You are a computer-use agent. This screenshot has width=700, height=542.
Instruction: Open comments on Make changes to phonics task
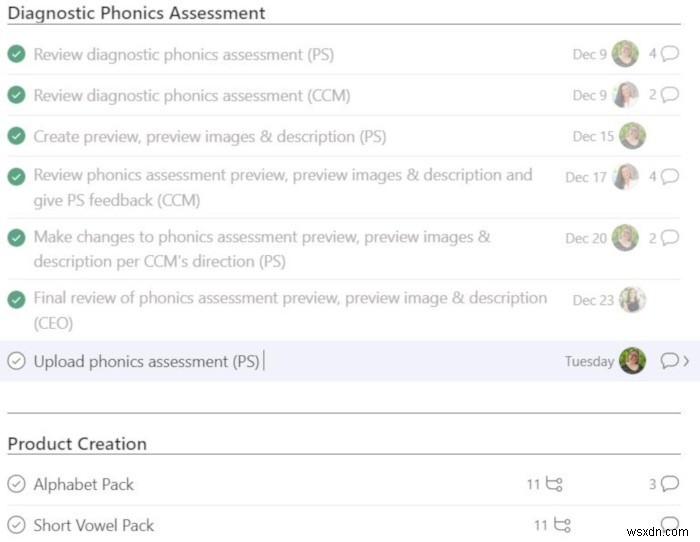pyautogui.click(x=669, y=238)
